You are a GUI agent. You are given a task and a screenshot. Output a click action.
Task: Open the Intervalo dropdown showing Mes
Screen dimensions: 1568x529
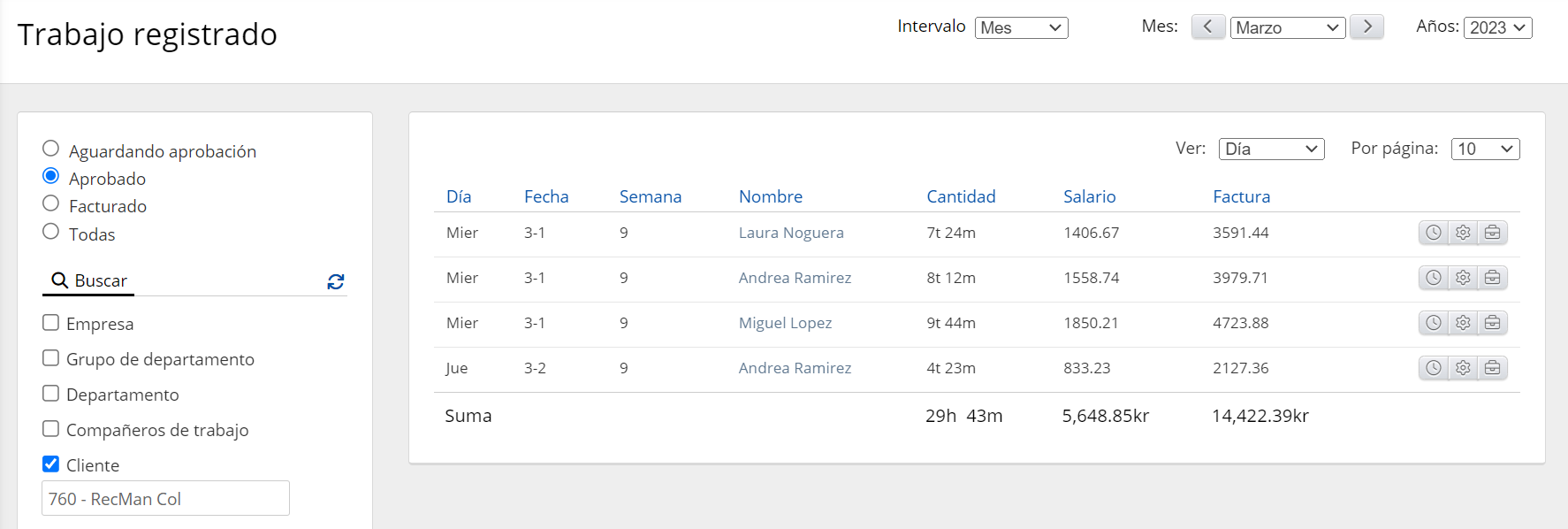1021,28
